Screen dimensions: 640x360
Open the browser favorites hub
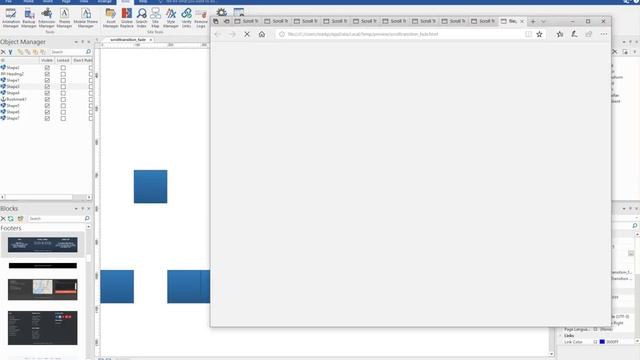pos(560,34)
